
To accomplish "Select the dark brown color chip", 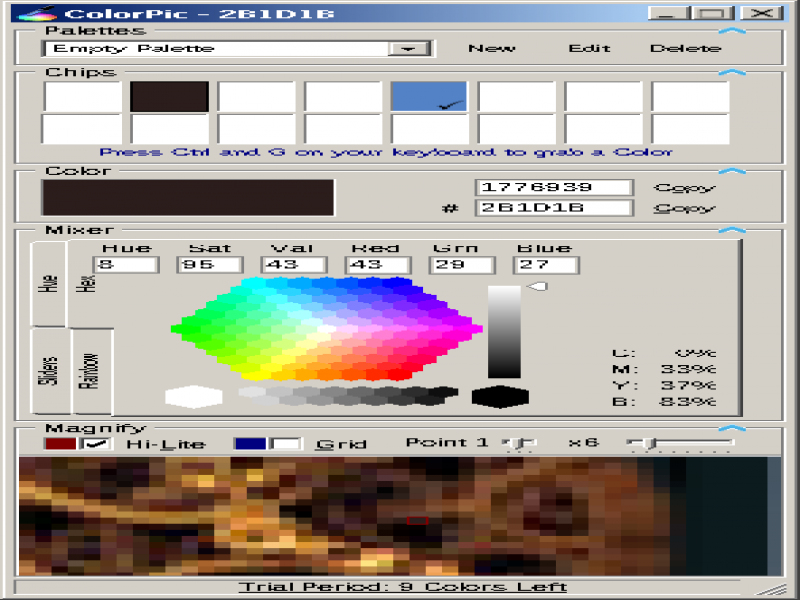I will [x=169, y=97].
